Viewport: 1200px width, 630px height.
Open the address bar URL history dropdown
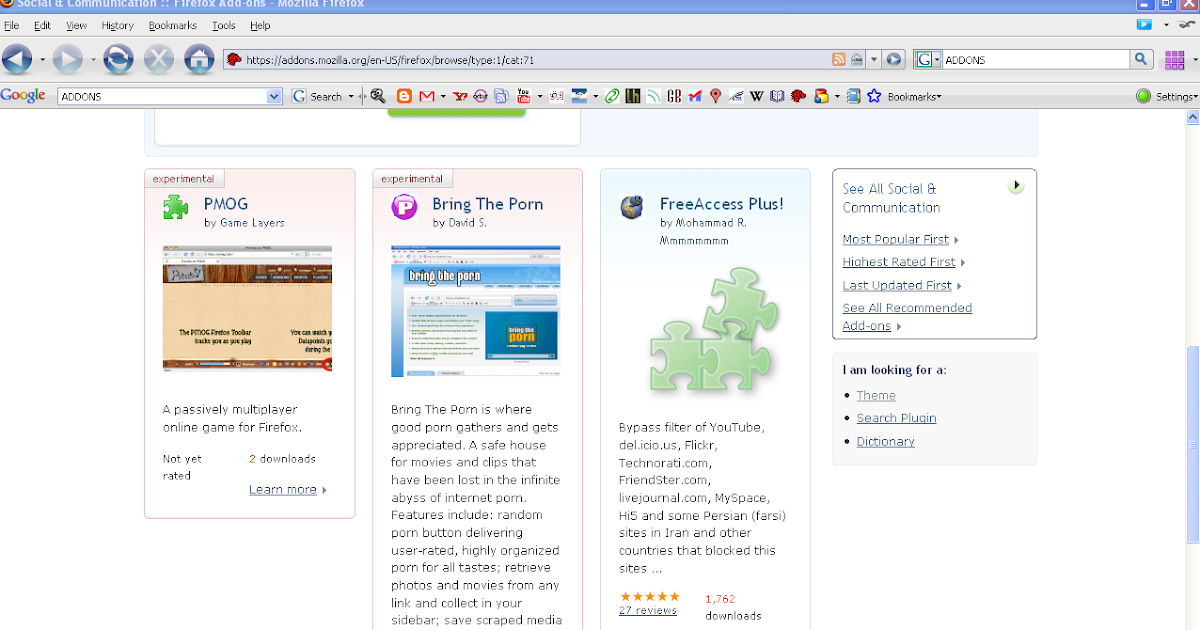(873, 60)
